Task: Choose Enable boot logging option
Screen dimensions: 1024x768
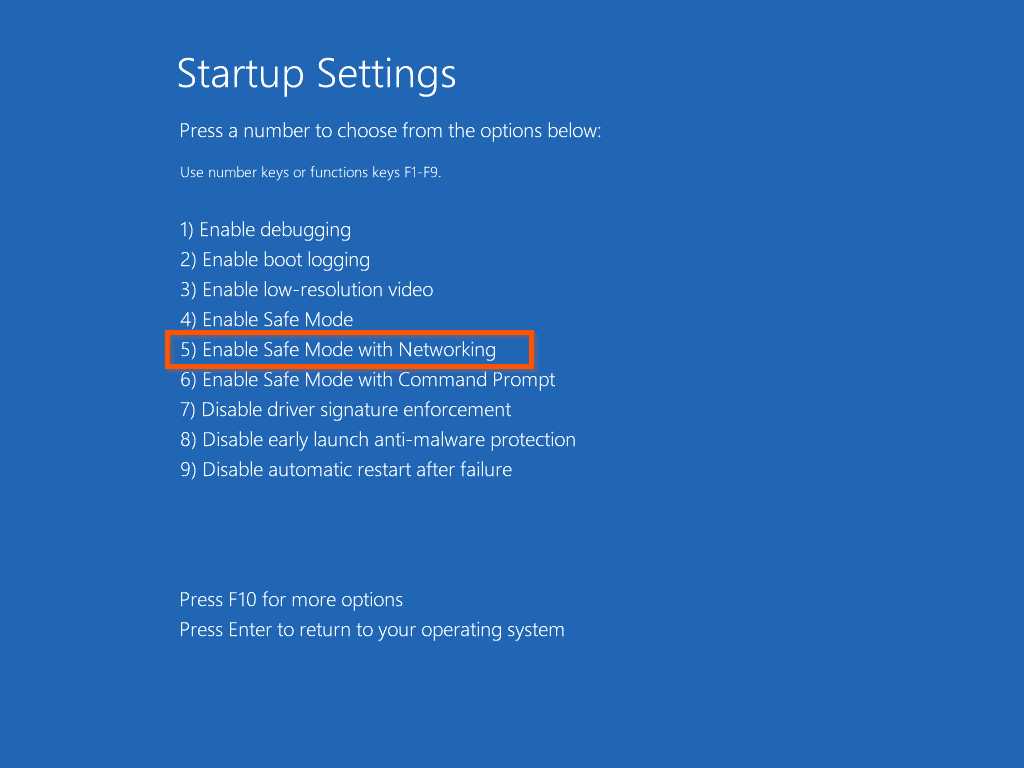Action: [275, 260]
